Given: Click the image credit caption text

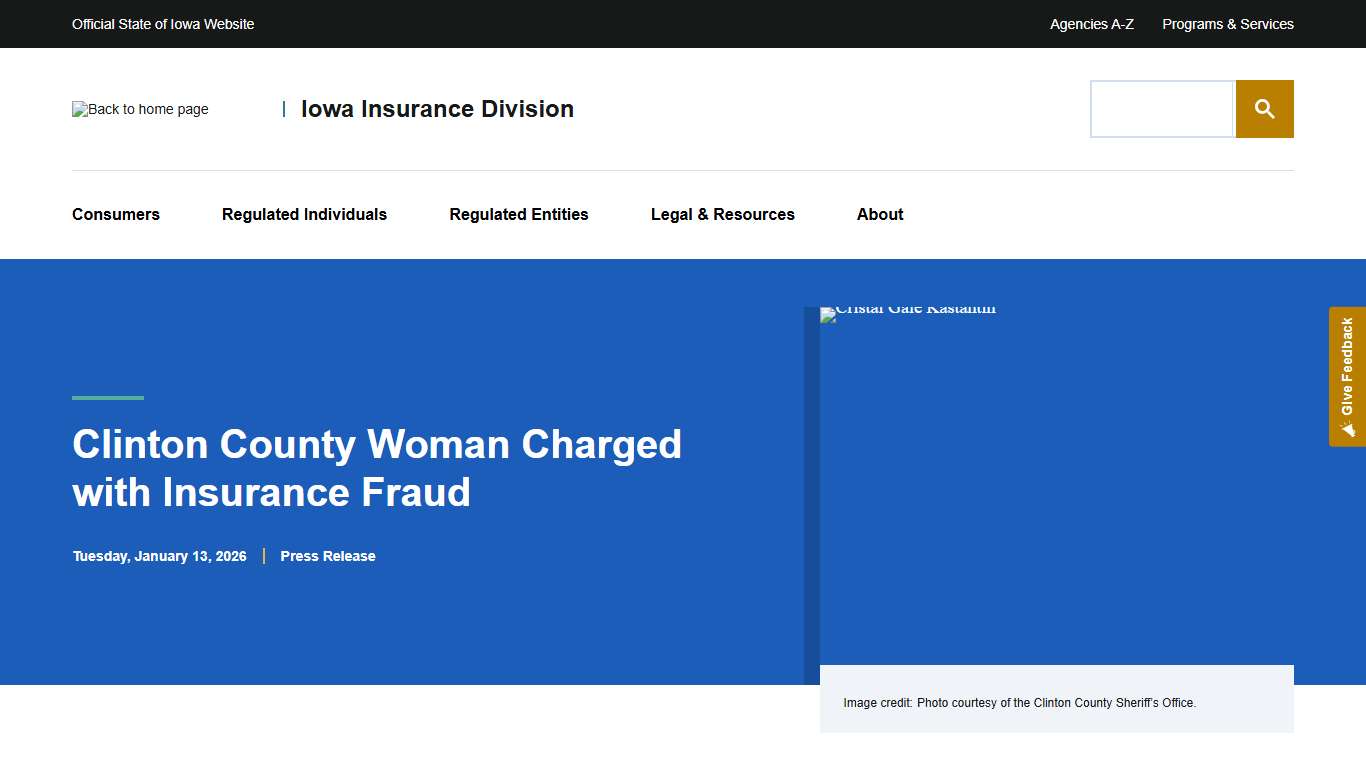Looking at the screenshot, I should [1020, 702].
